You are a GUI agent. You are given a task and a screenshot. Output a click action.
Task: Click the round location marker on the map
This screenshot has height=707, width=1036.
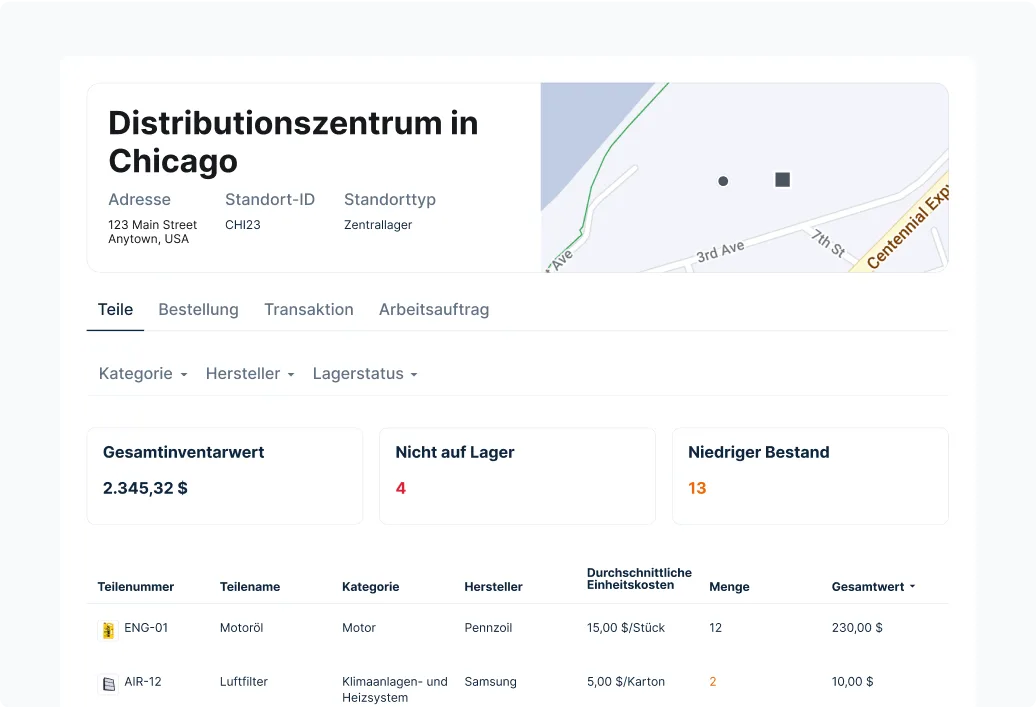(x=723, y=181)
